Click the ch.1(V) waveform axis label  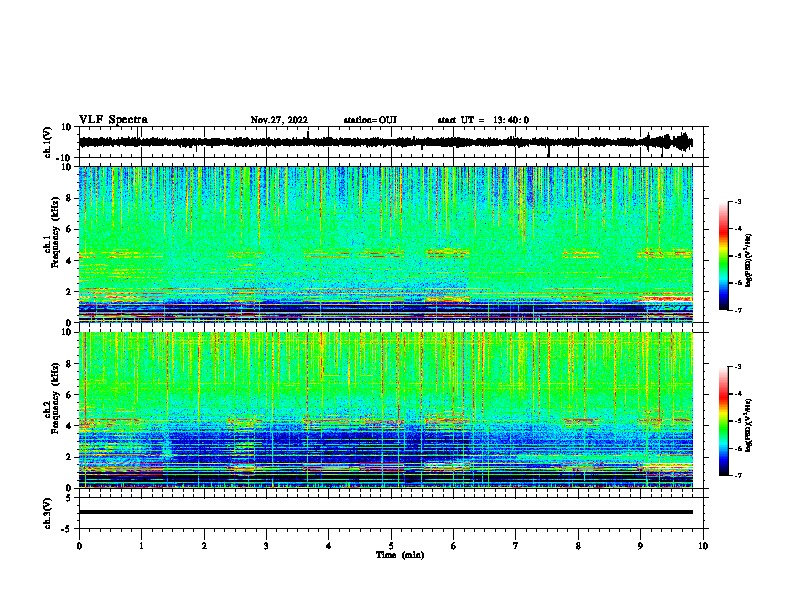tap(48, 142)
